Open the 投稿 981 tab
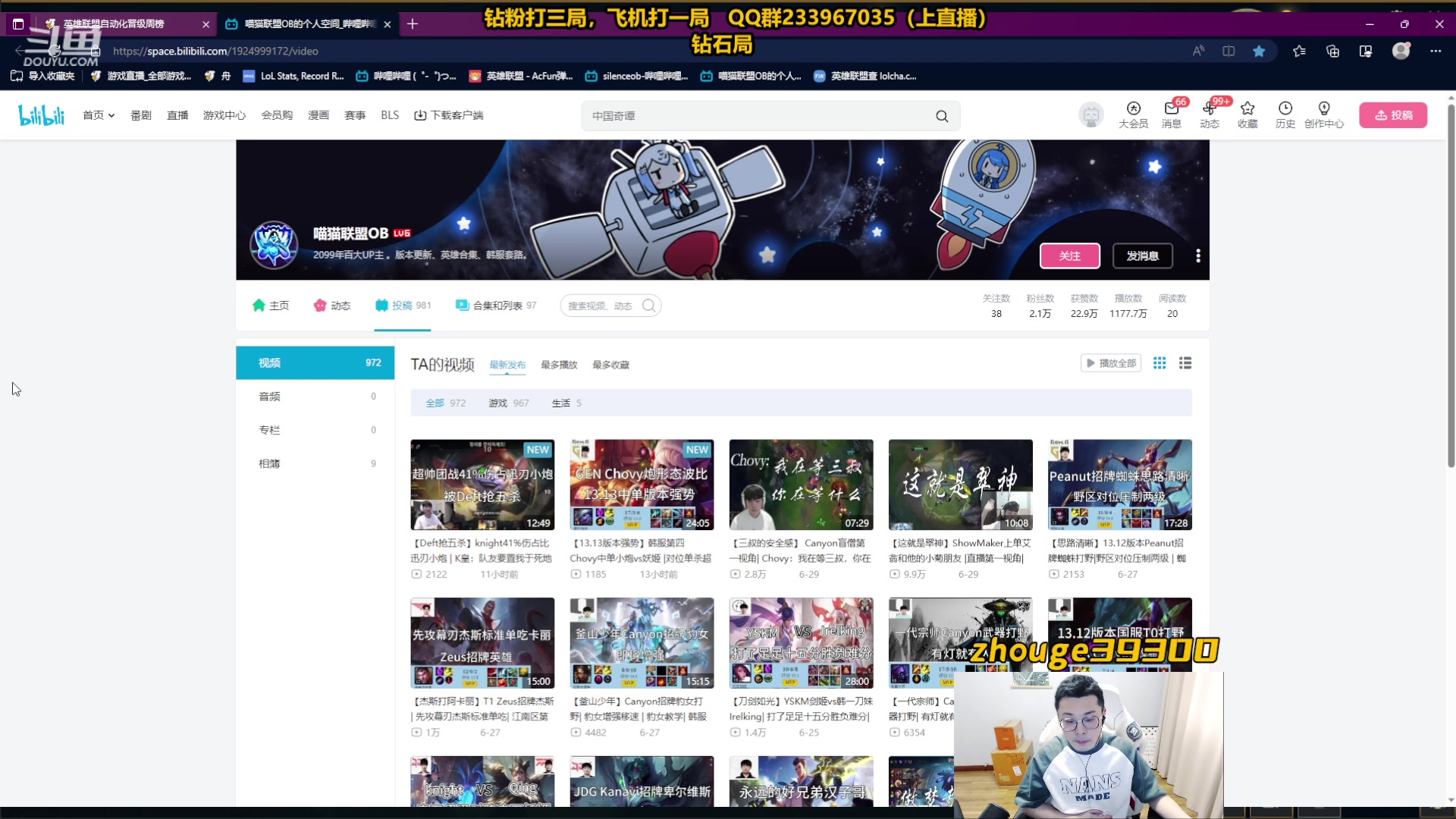This screenshot has height=819, width=1456. tap(403, 306)
